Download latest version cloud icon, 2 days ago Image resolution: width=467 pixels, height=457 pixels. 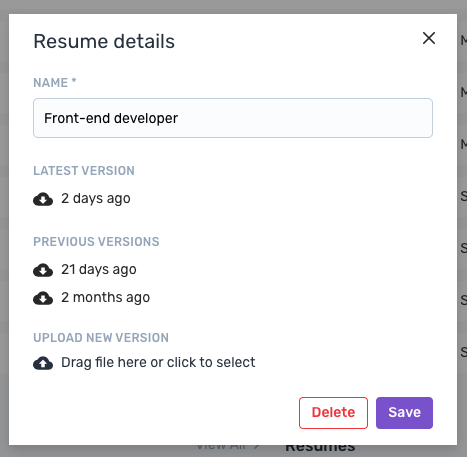43,199
